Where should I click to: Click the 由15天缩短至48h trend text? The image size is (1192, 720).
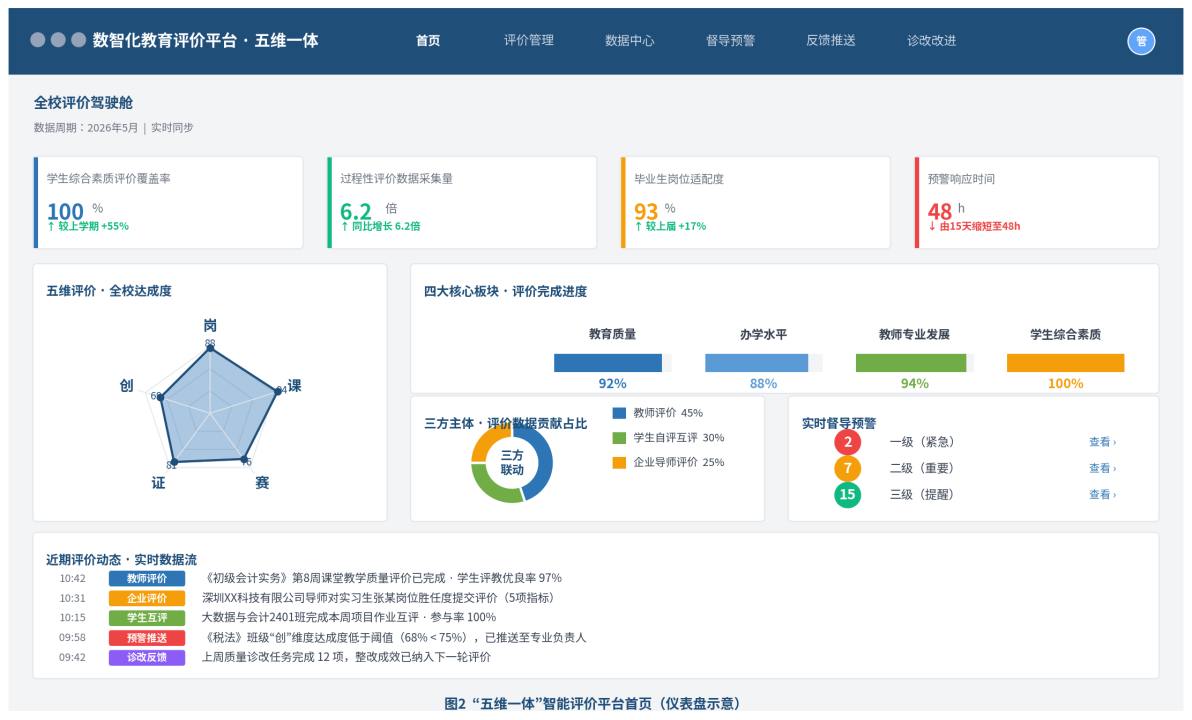click(974, 227)
